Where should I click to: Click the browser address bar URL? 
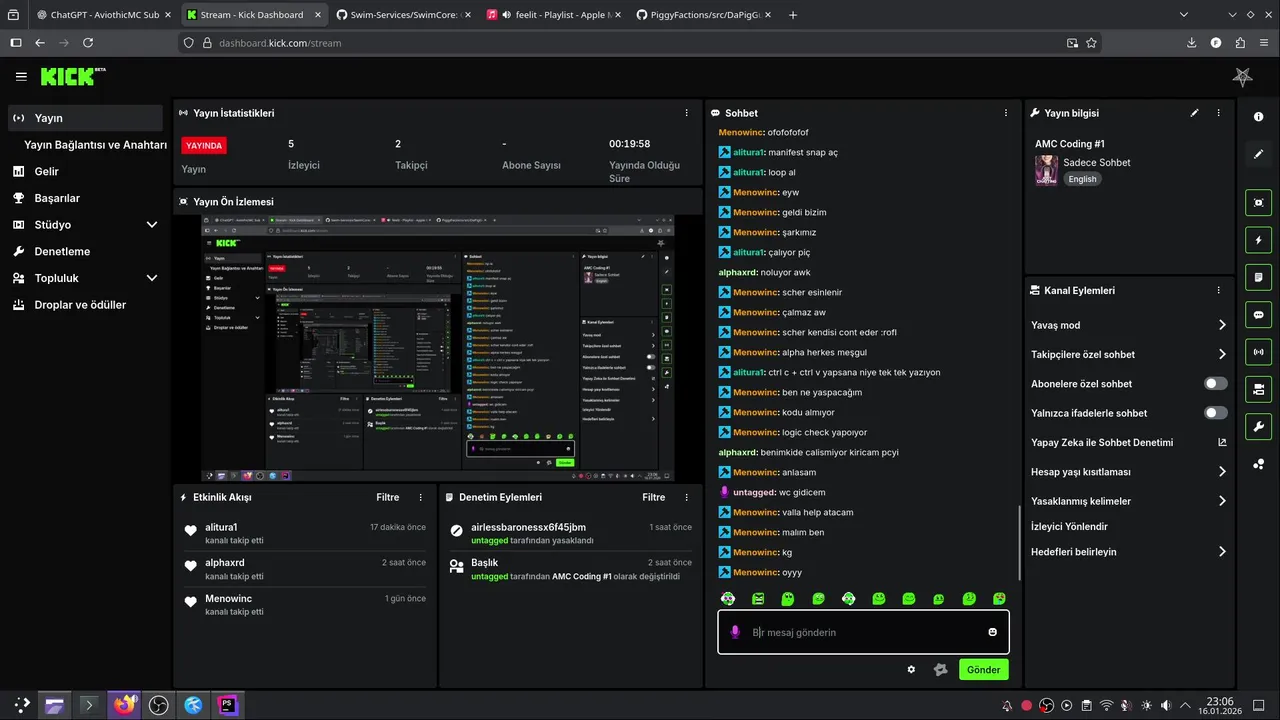(x=280, y=43)
